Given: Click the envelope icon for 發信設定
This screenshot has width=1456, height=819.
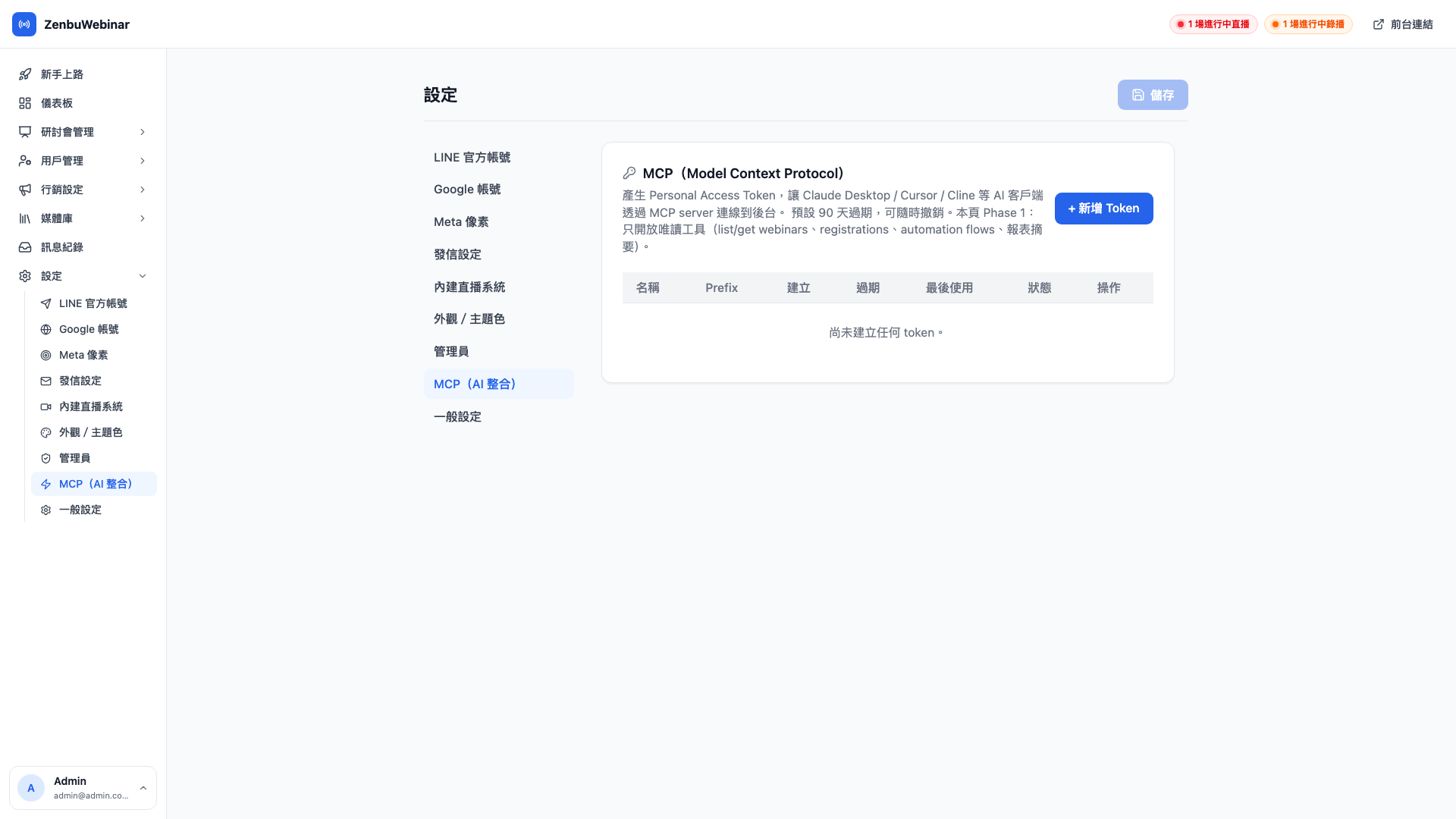Looking at the screenshot, I should (46, 381).
